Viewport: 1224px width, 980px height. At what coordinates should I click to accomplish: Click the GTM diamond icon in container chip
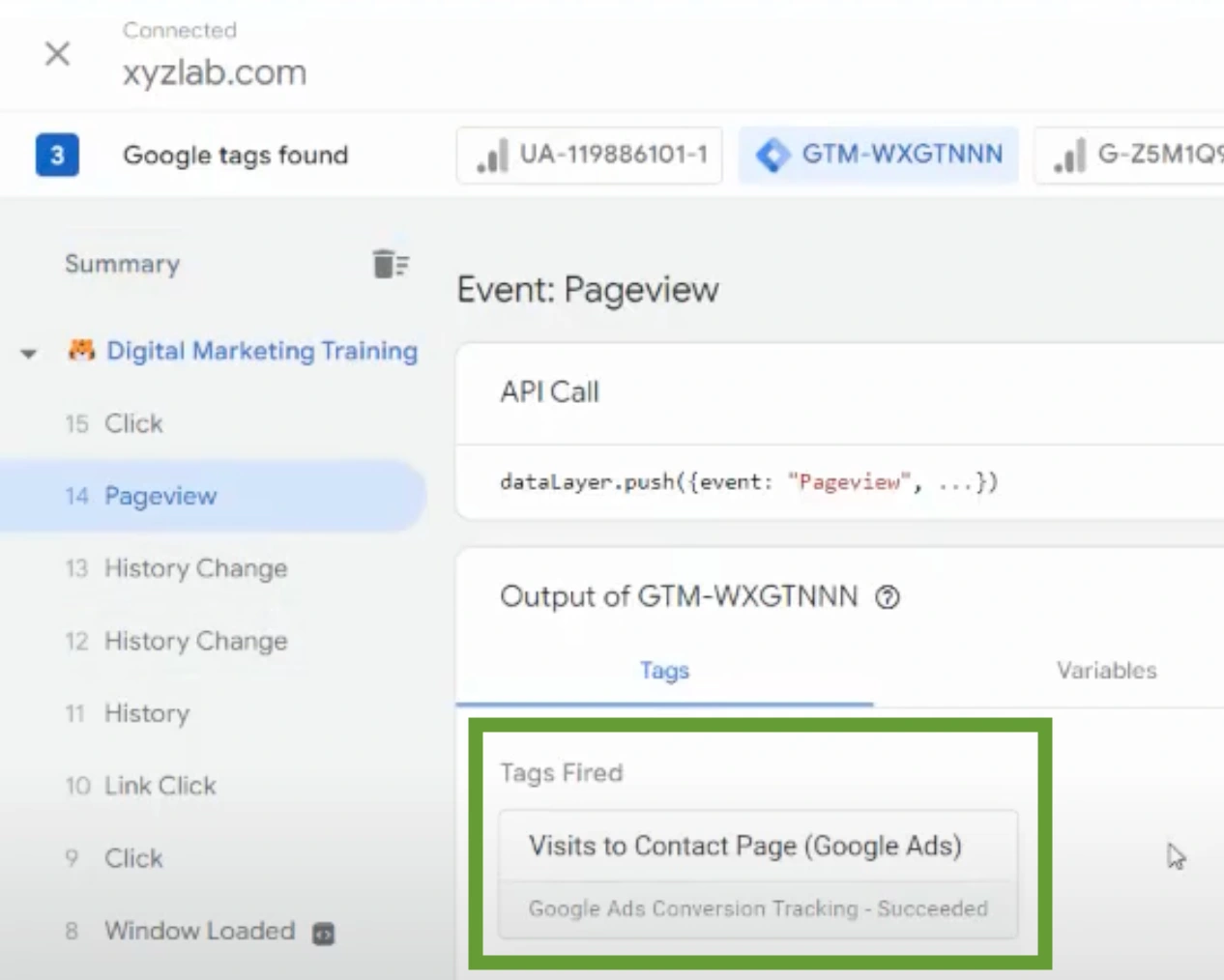click(x=772, y=155)
